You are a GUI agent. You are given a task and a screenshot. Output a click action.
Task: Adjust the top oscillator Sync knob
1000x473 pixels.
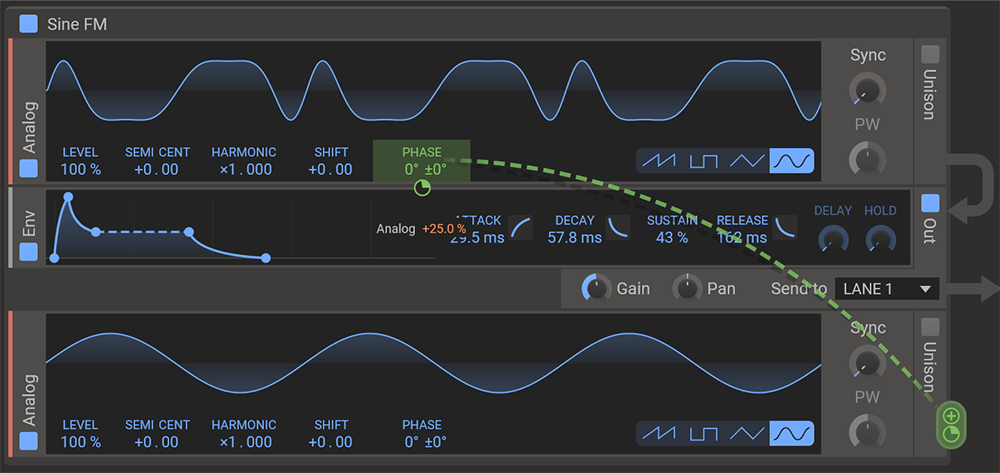pyautogui.click(x=867, y=89)
